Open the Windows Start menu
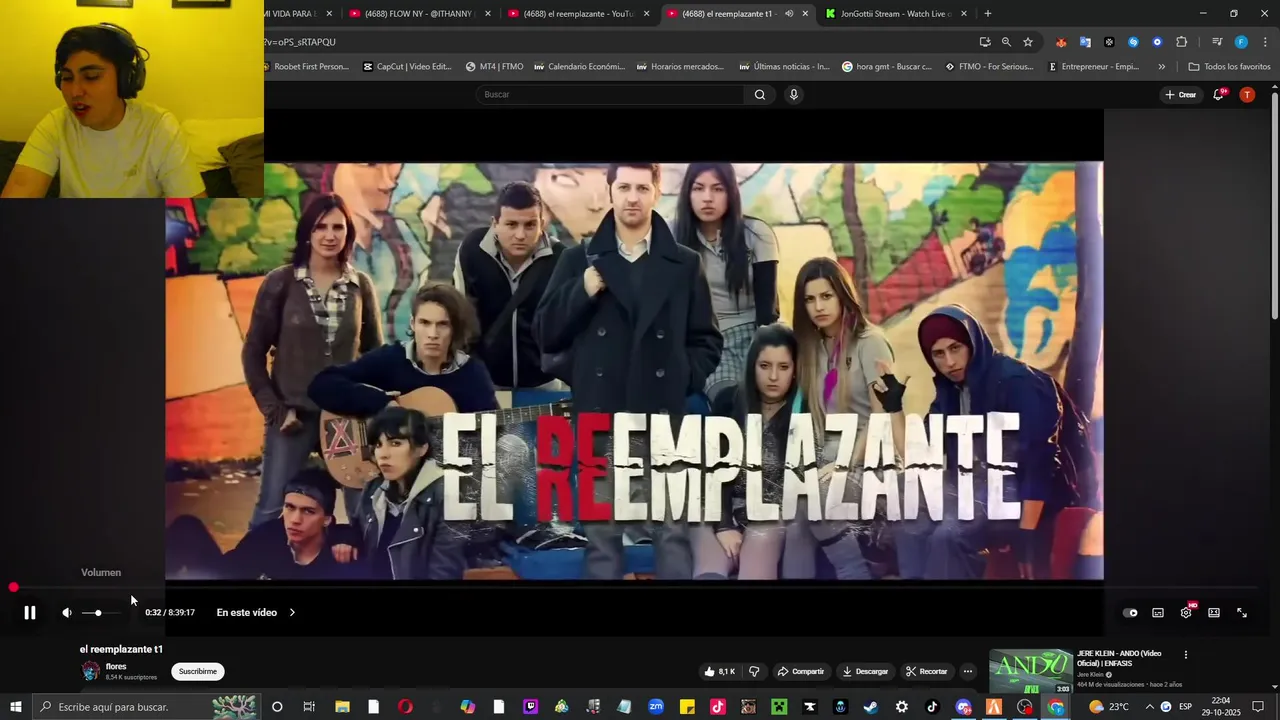The height and width of the screenshot is (720, 1280). 16,707
